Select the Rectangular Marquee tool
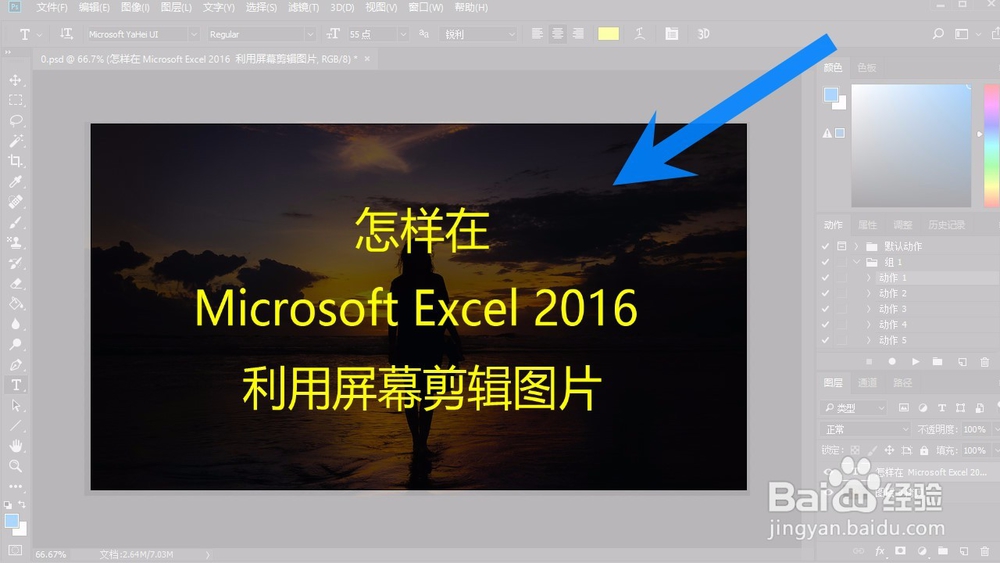The image size is (1000, 563). (15, 100)
